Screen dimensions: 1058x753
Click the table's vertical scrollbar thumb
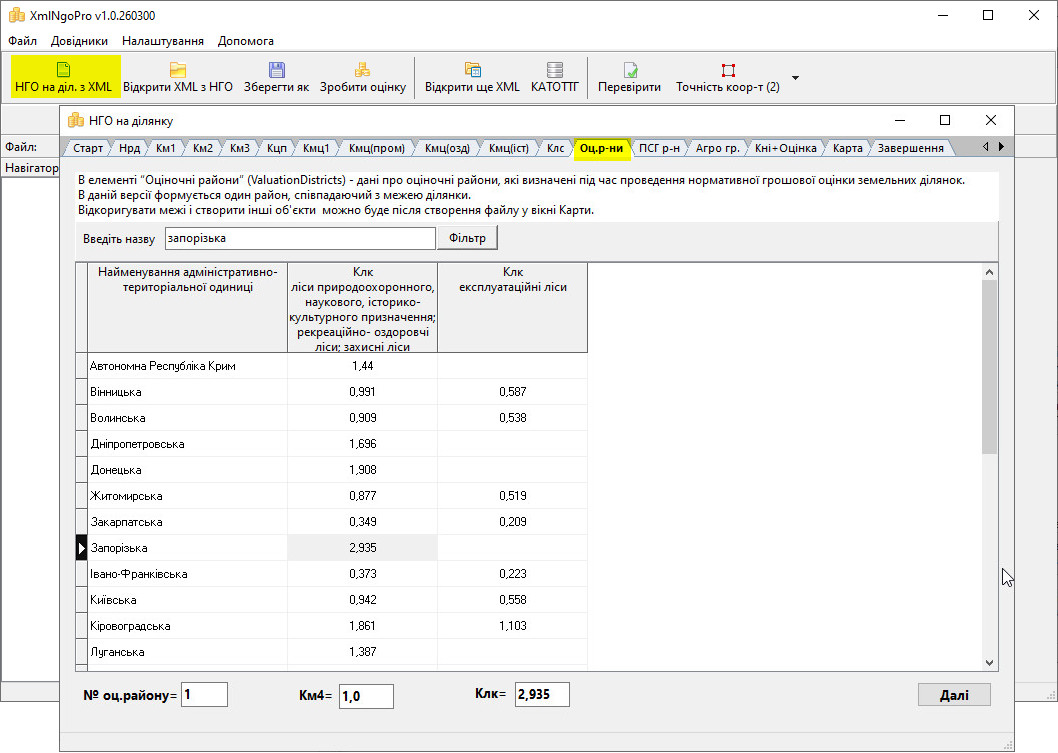(x=989, y=366)
